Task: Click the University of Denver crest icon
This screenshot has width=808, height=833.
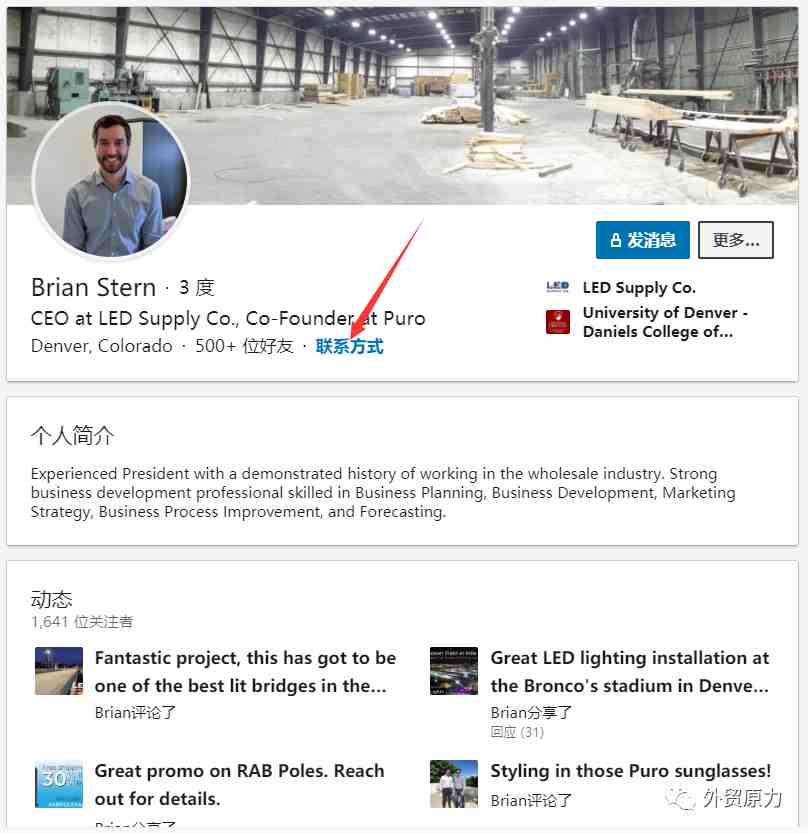Action: click(558, 322)
